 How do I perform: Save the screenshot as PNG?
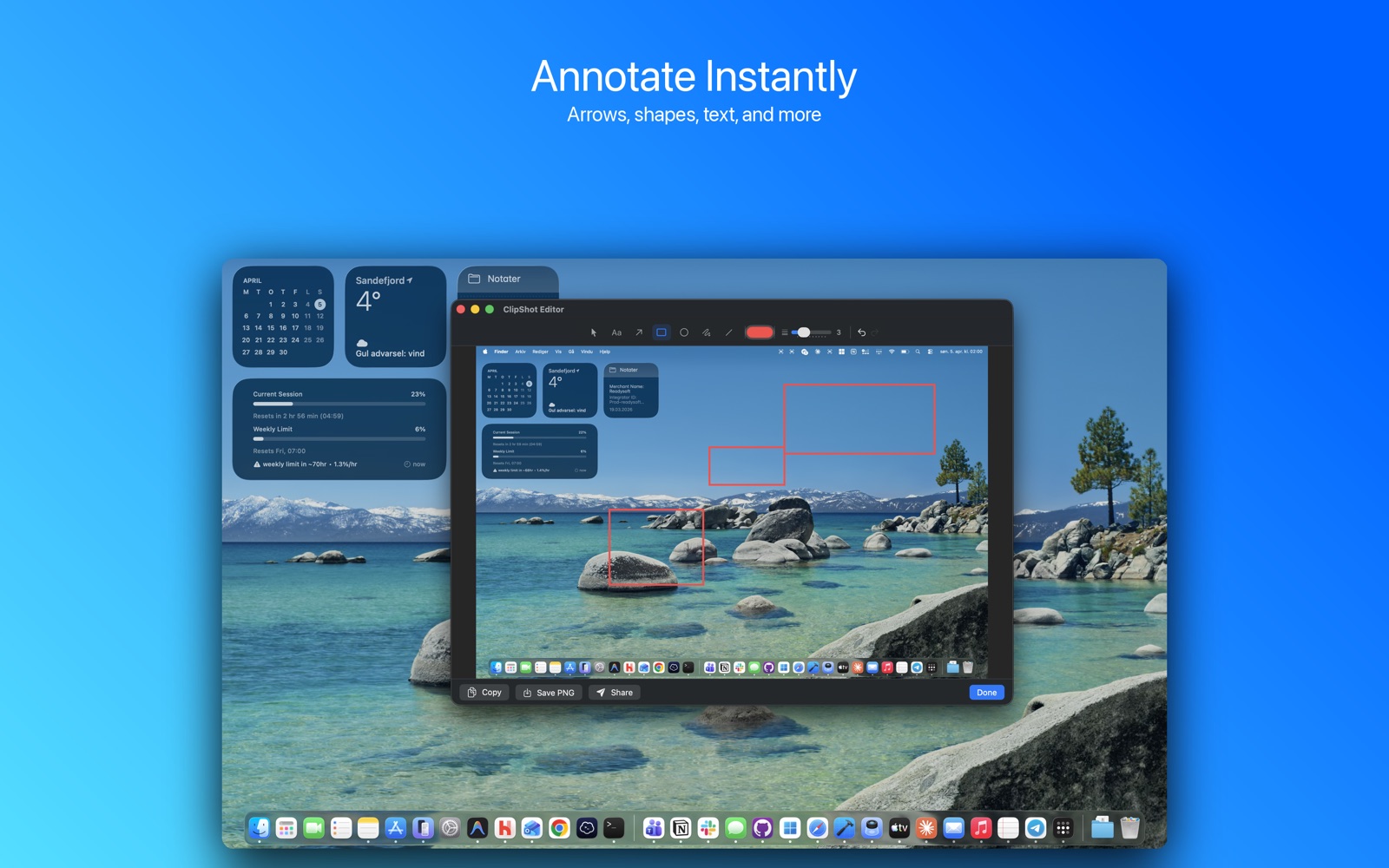(x=549, y=693)
